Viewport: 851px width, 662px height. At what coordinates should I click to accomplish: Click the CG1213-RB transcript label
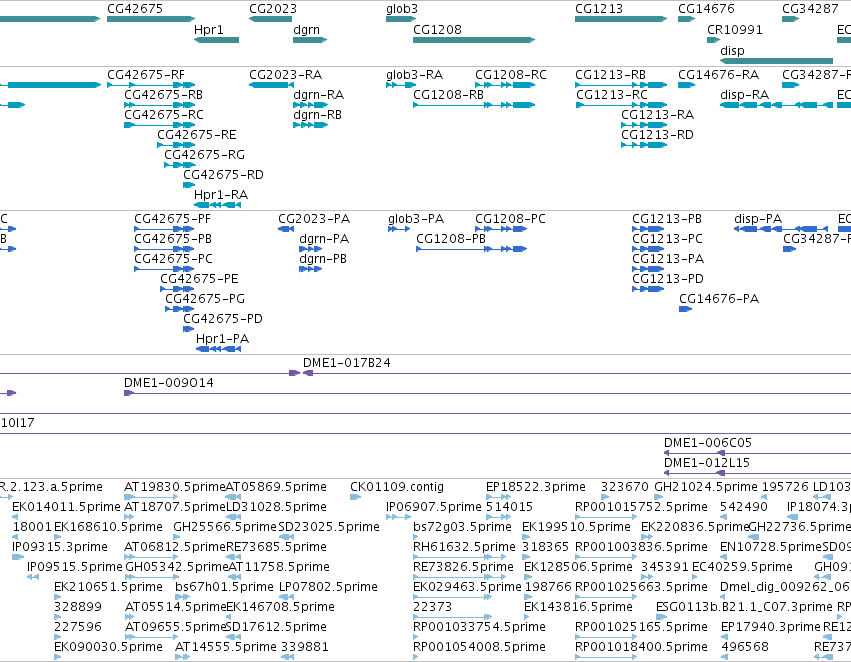tap(611, 75)
